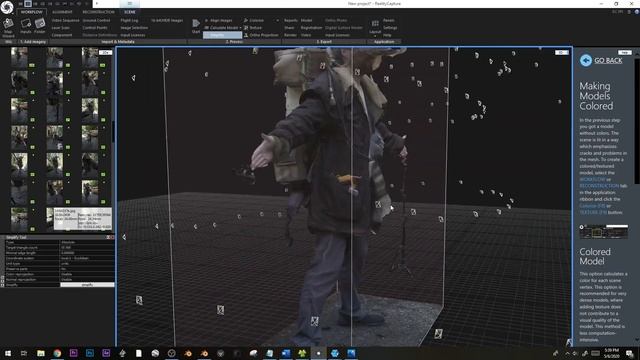The width and height of the screenshot is (640, 360).
Task: Open the Calculate Model dropdown arrow
Action: tap(240, 28)
